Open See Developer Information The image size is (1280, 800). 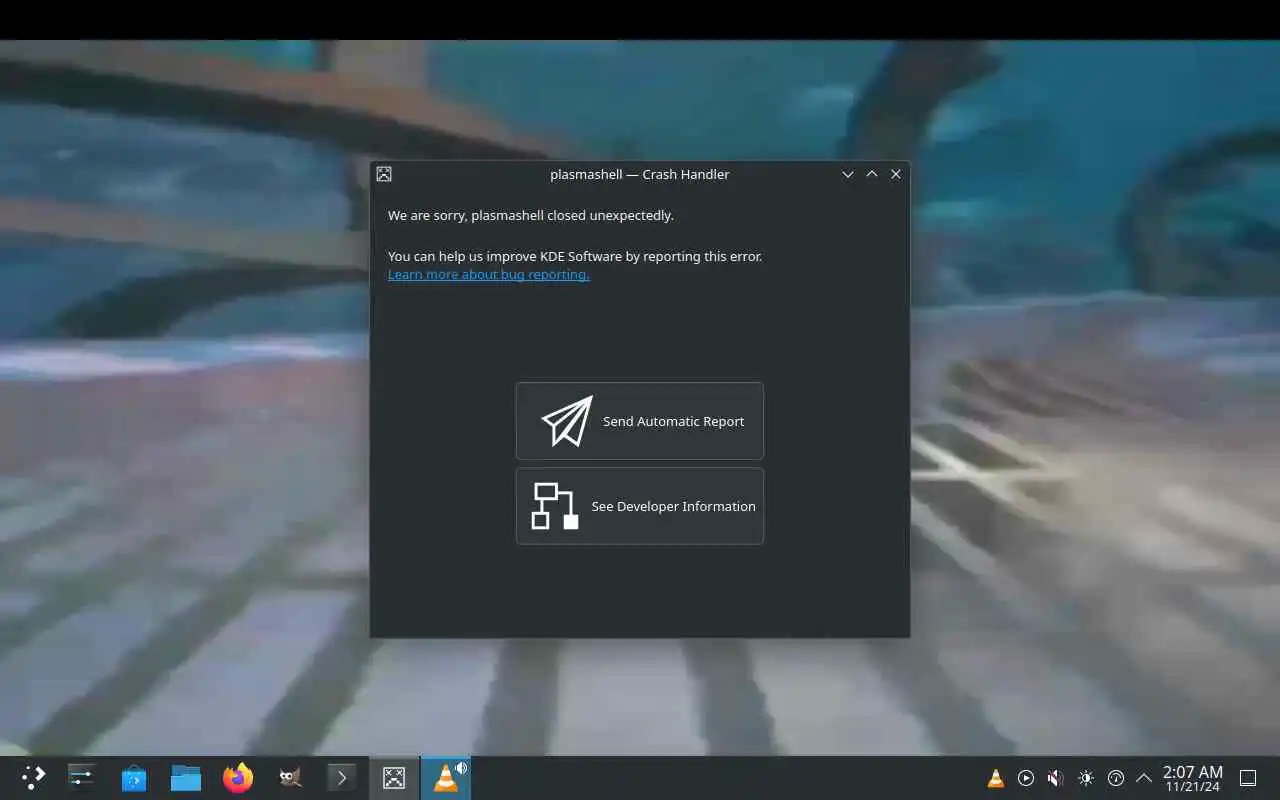point(639,506)
